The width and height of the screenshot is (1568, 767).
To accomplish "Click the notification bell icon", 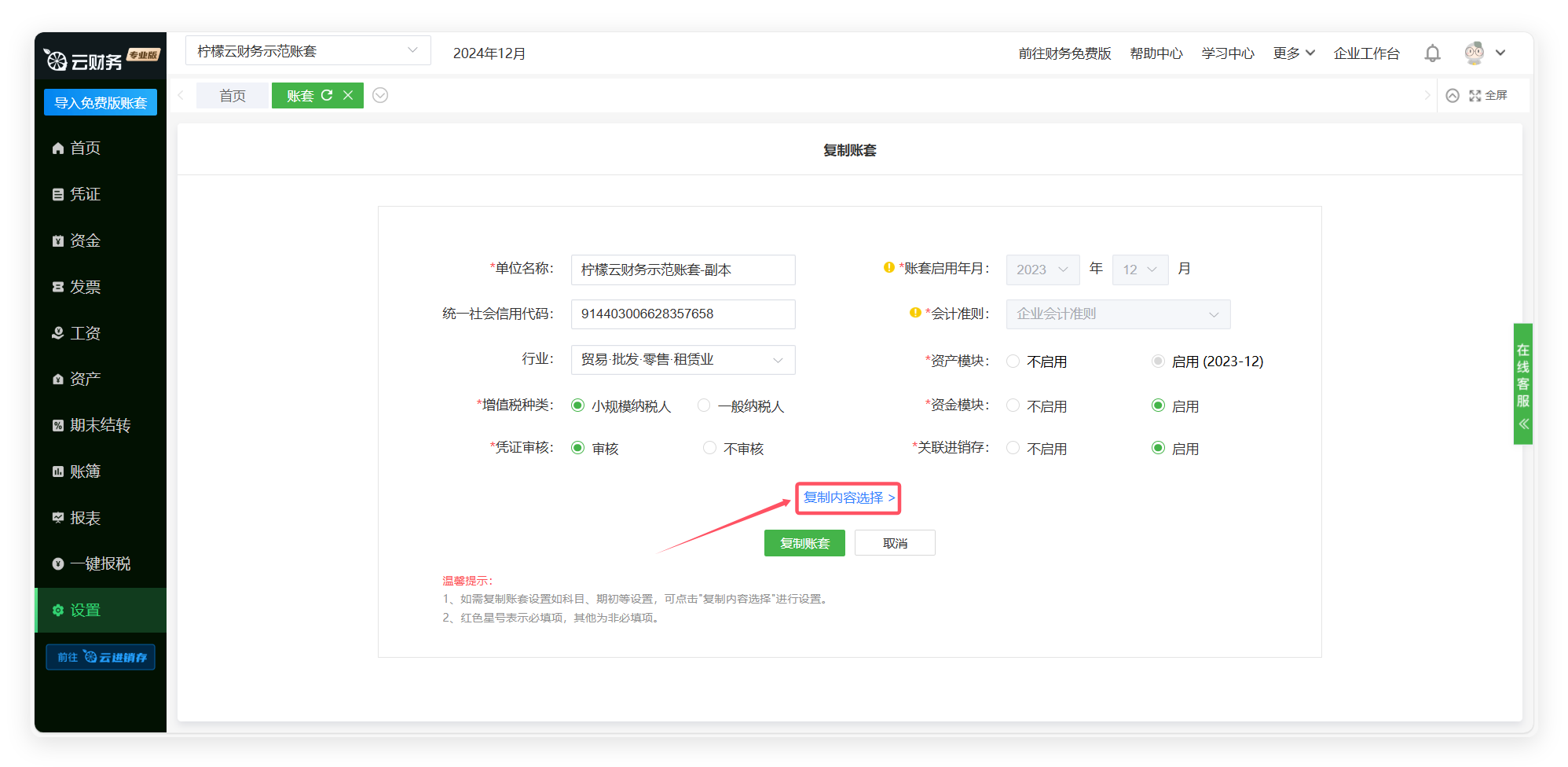I will (1432, 53).
